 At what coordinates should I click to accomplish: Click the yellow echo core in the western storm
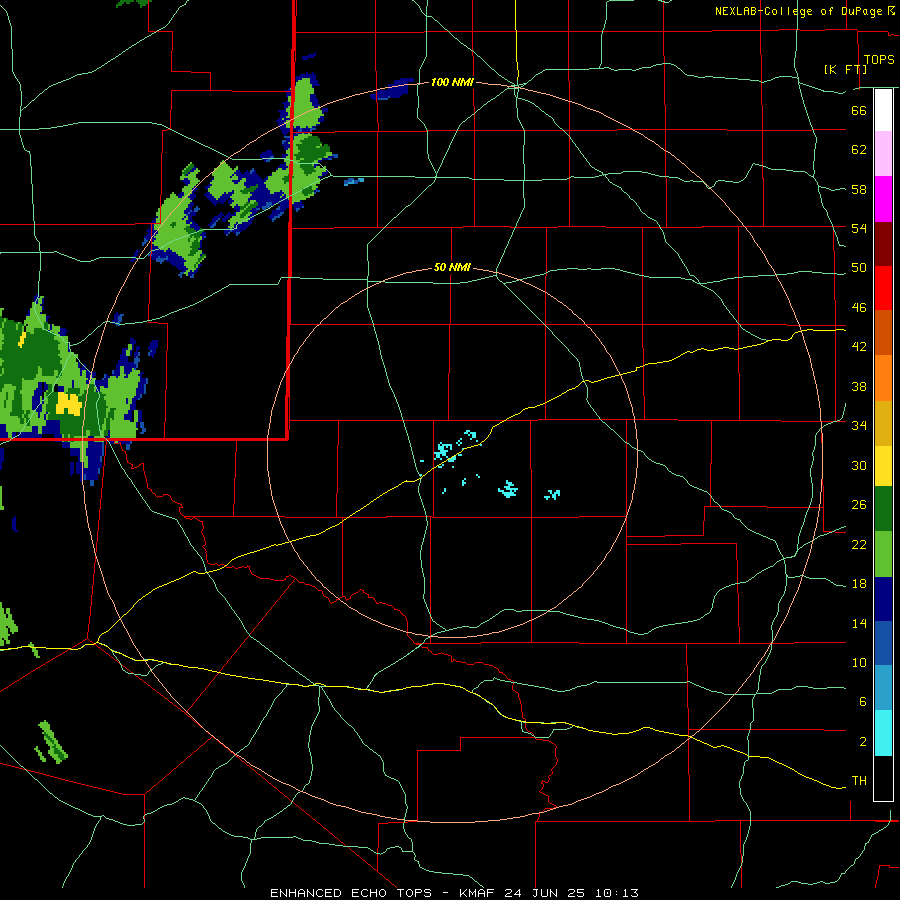pyautogui.click(x=69, y=404)
